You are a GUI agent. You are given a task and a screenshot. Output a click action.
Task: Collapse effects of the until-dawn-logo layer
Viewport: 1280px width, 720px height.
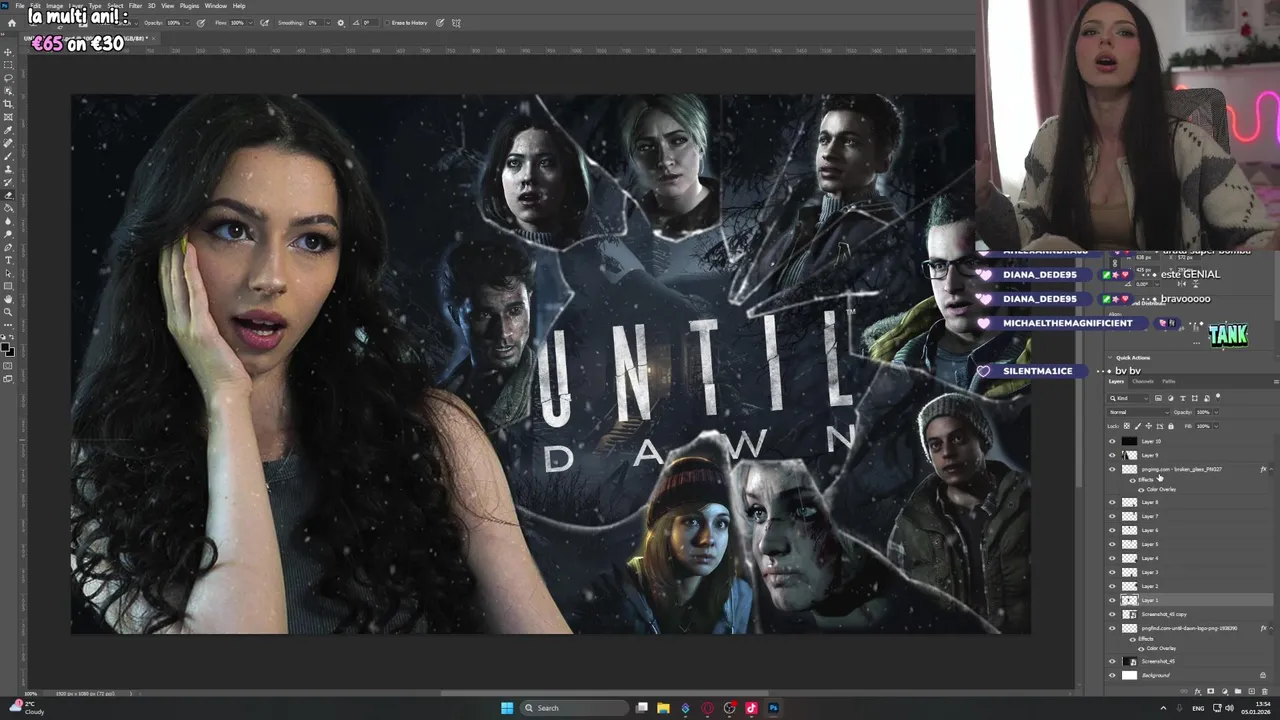(x=1271, y=628)
